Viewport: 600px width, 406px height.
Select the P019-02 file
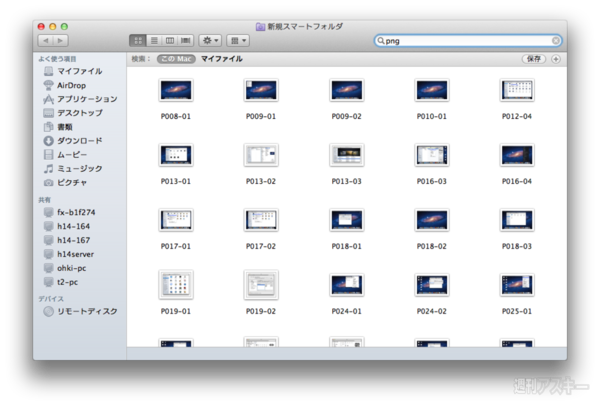pyautogui.click(x=261, y=285)
